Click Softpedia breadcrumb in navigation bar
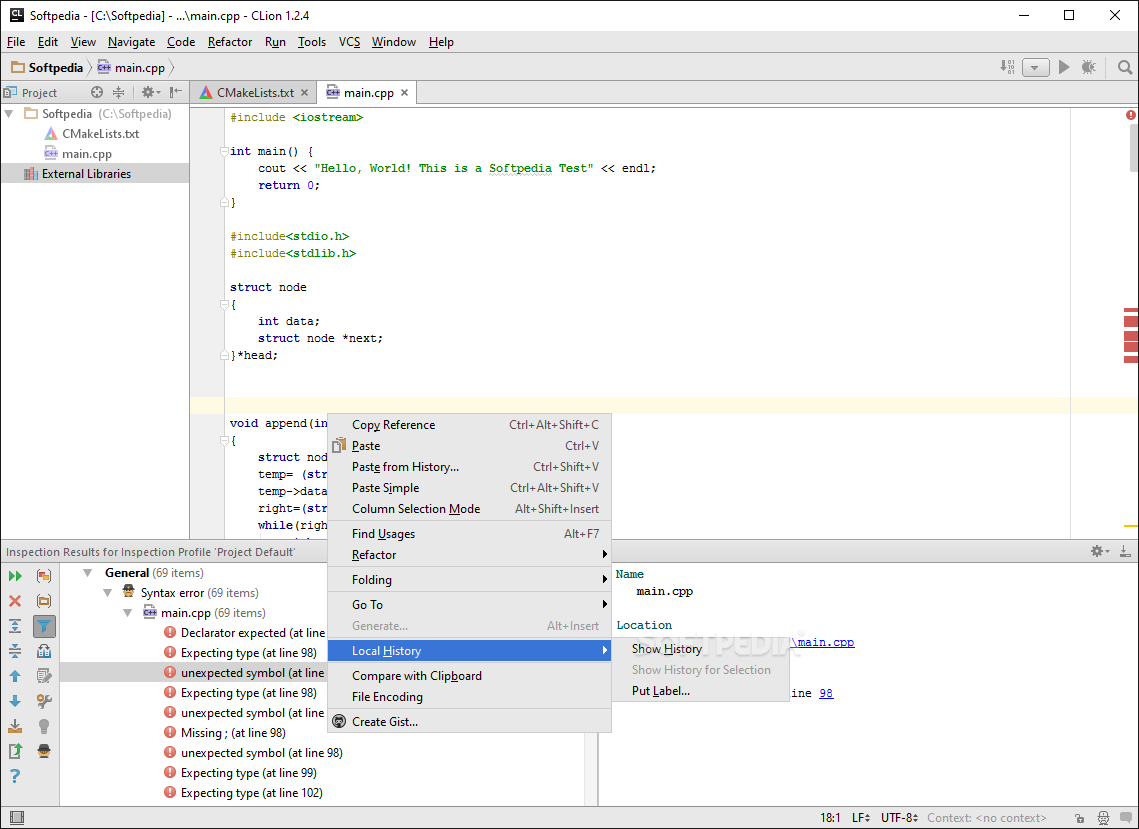This screenshot has height=829, width=1139. point(48,68)
